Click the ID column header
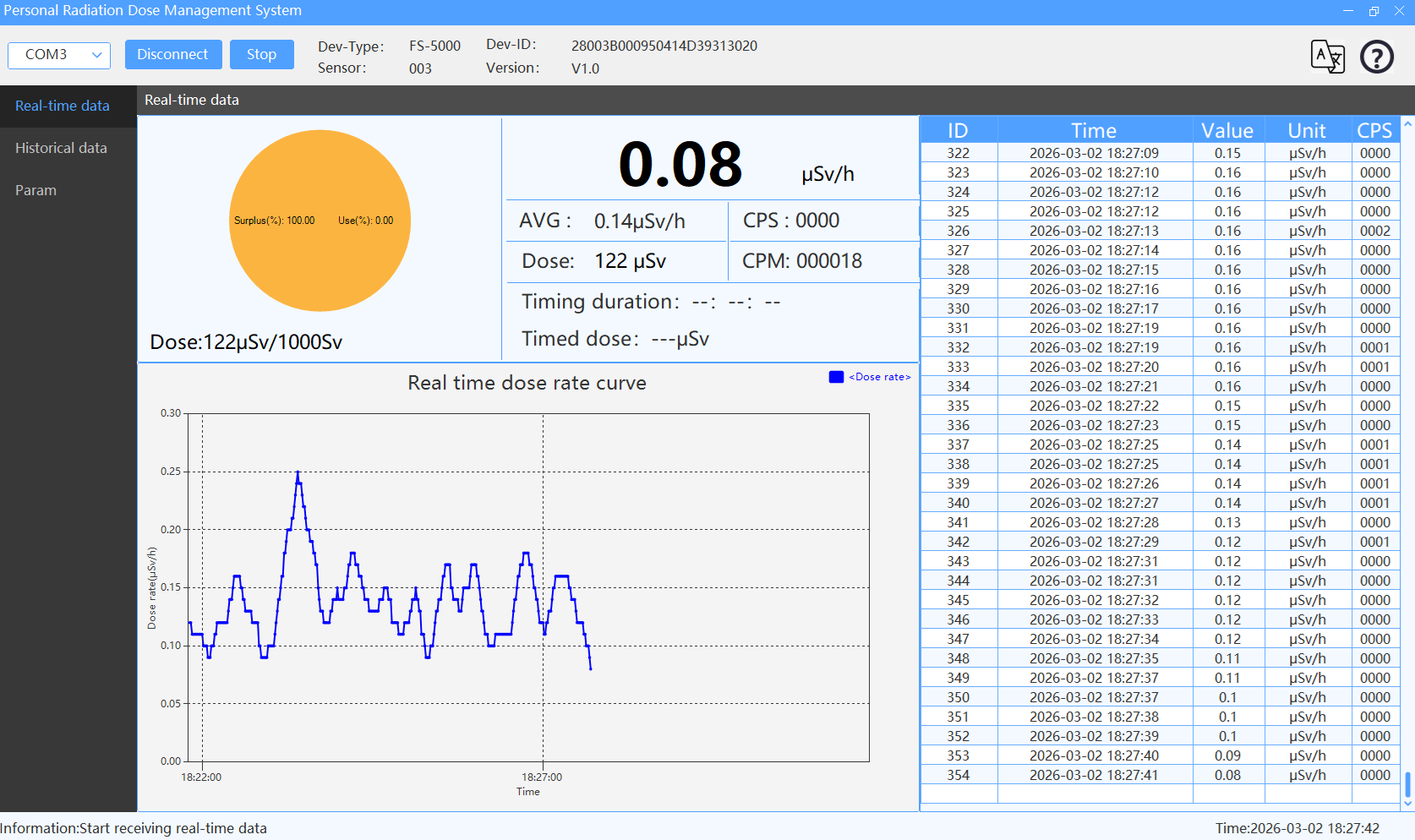 pos(958,130)
